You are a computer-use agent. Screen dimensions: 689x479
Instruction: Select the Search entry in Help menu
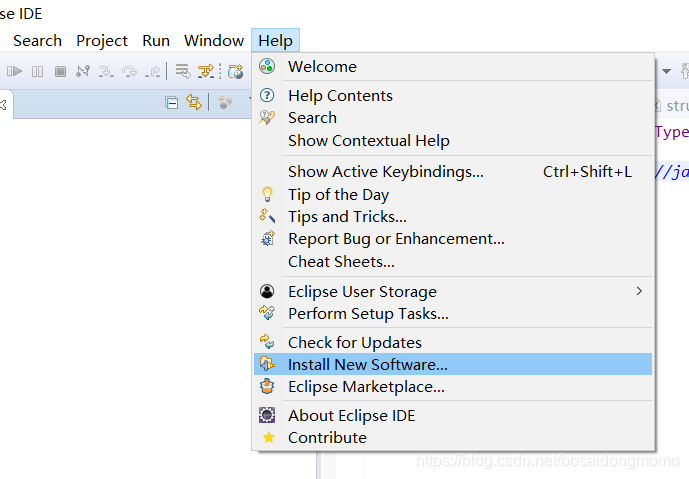coord(453,118)
